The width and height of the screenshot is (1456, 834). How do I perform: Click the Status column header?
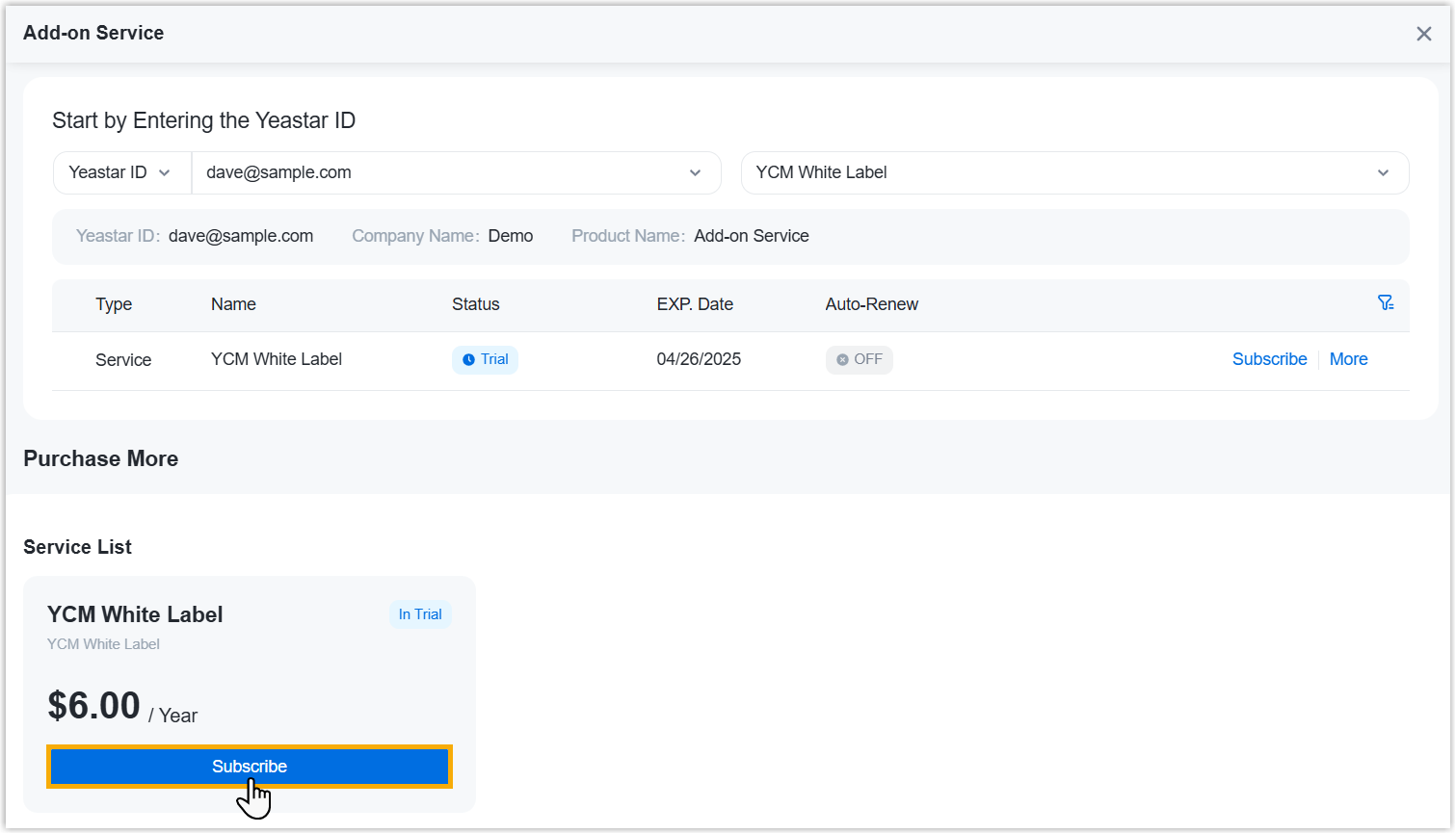[476, 304]
